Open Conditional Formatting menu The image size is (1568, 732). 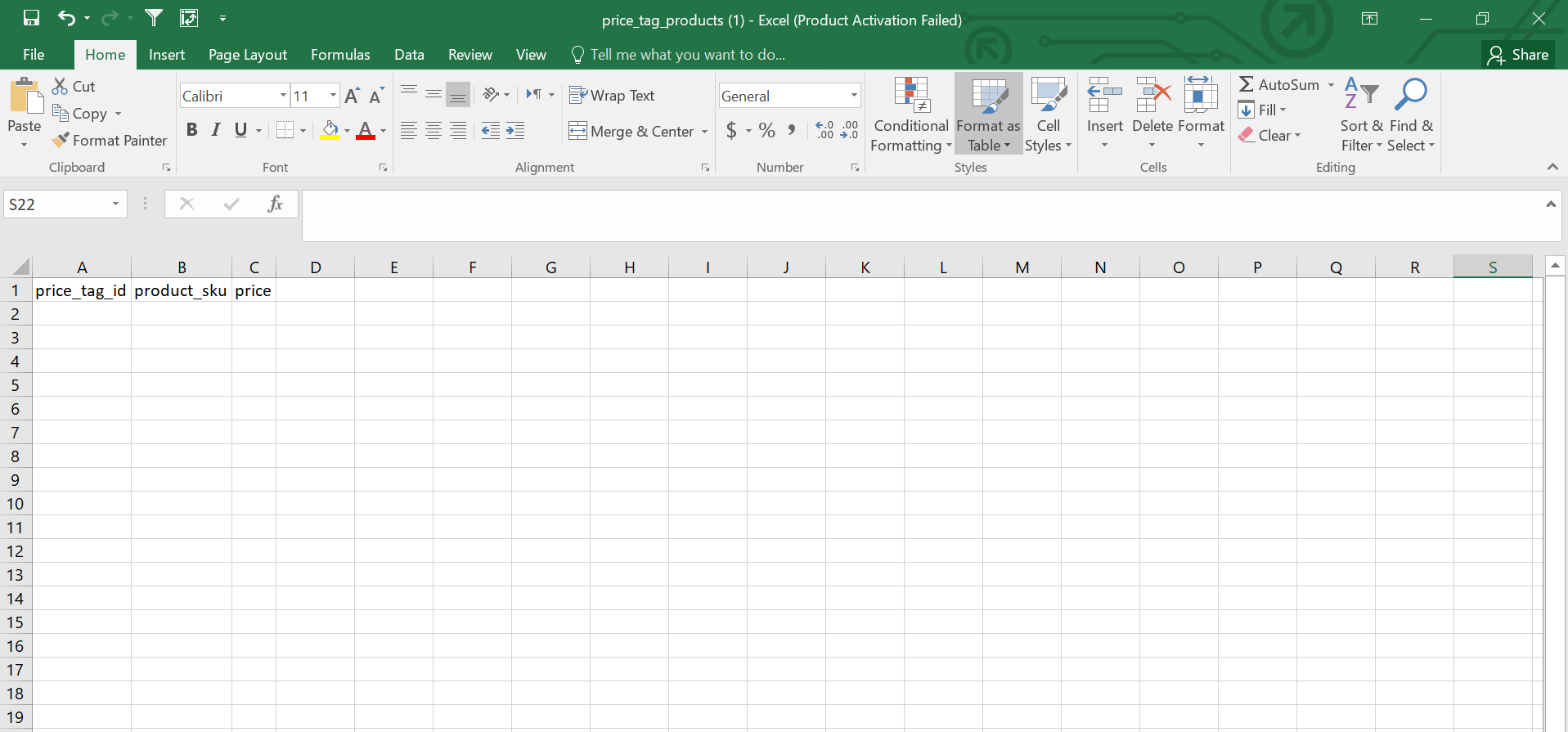pyautogui.click(x=911, y=115)
